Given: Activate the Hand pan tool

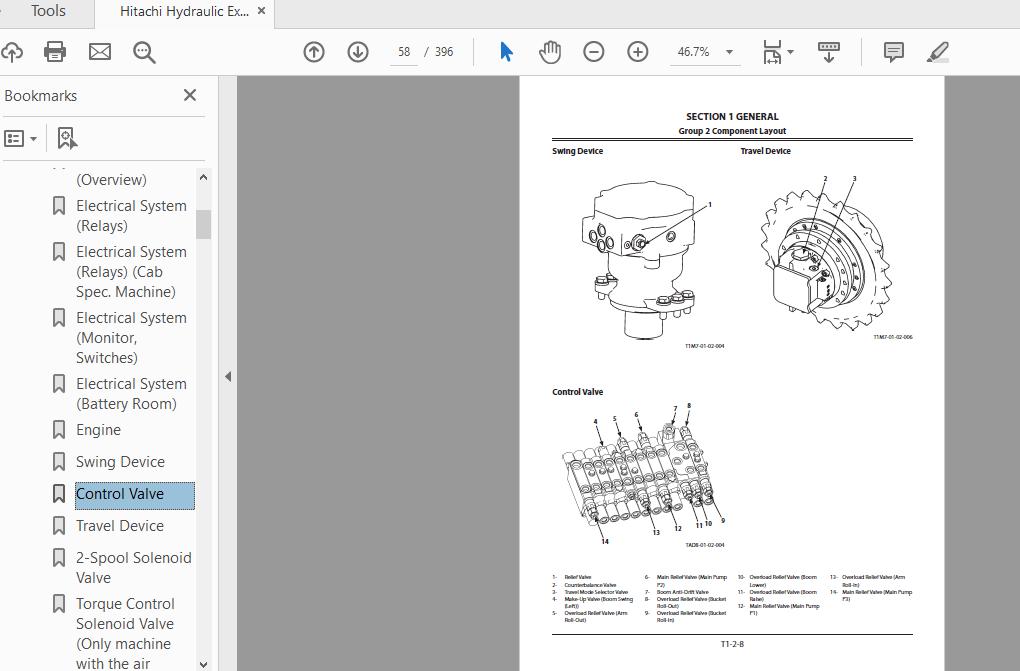Looking at the screenshot, I should [550, 52].
